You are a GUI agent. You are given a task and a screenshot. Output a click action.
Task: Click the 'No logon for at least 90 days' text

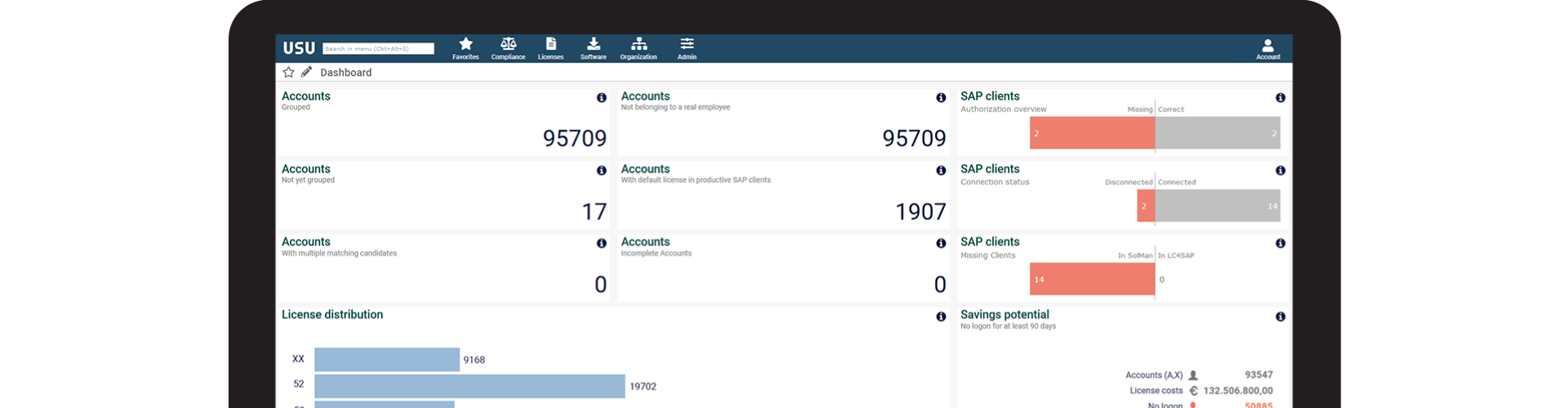point(1008,326)
